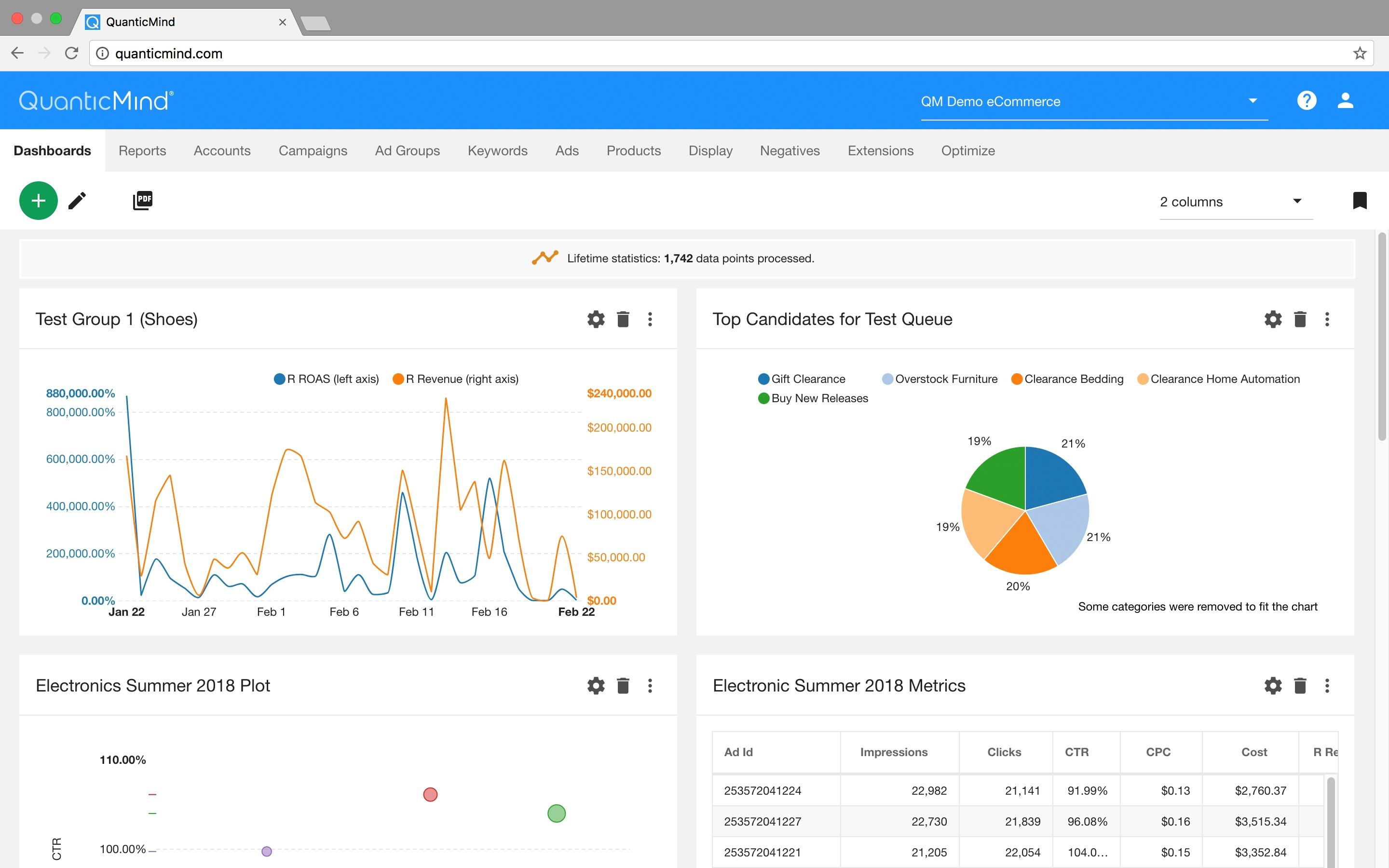Open more options for Top Candidates chart
Image resolution: width=1389 pixels, height=868 pixels.
click(1327, 319)
